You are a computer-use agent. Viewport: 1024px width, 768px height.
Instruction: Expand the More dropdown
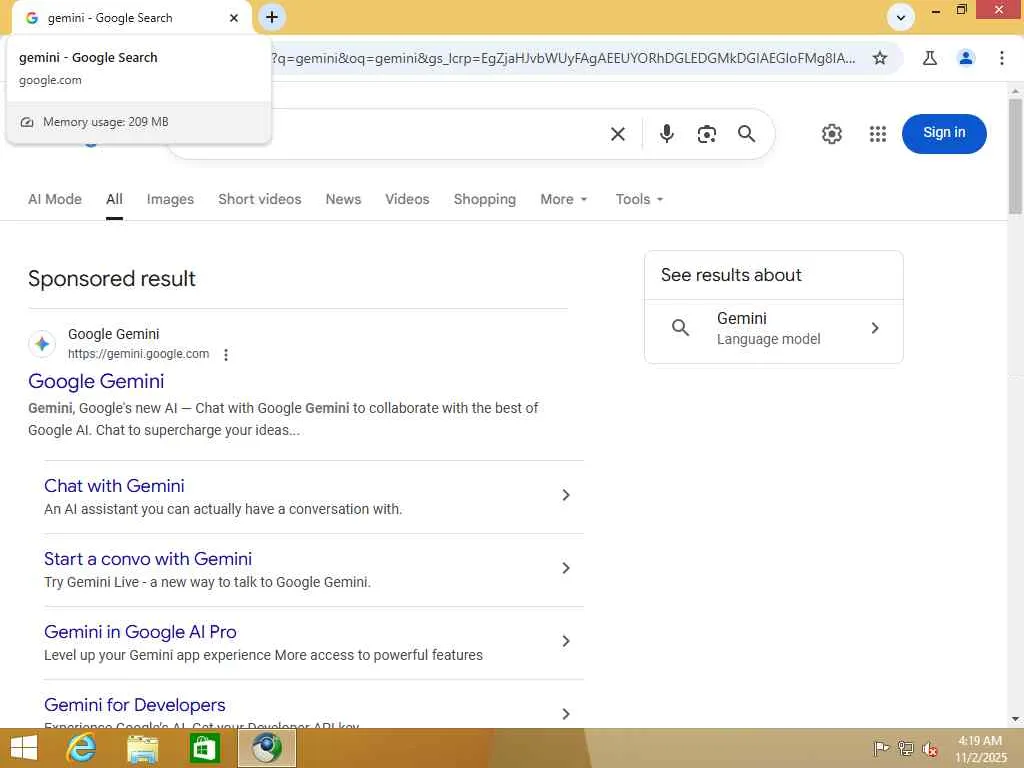click(564, 199)
